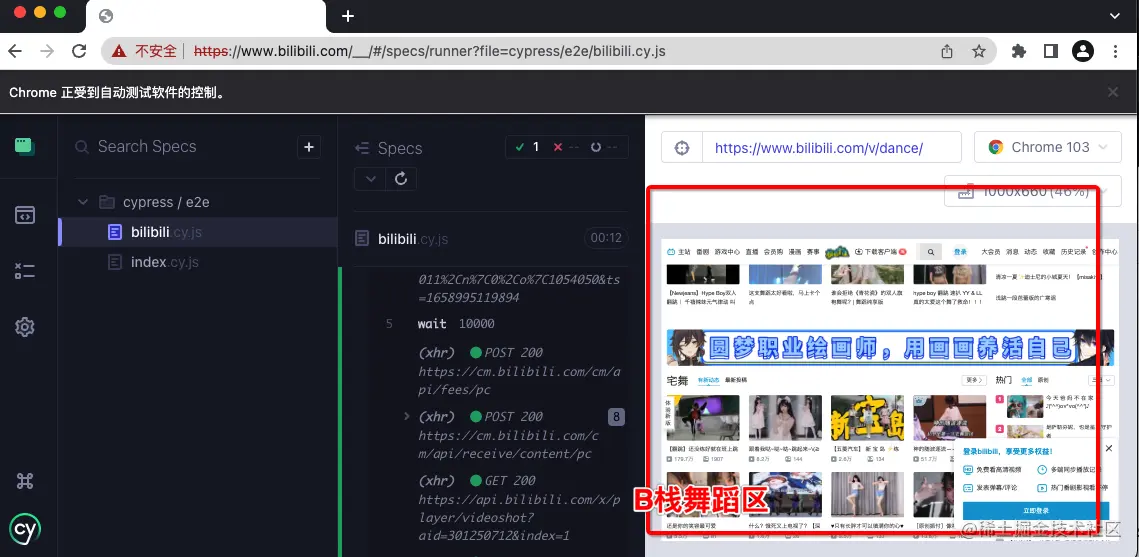The height and width of the screenshot is (557, 1139).
Task: Switch to 最新投稿 tab in 宅舞
Action: click(x=736, y=380)
